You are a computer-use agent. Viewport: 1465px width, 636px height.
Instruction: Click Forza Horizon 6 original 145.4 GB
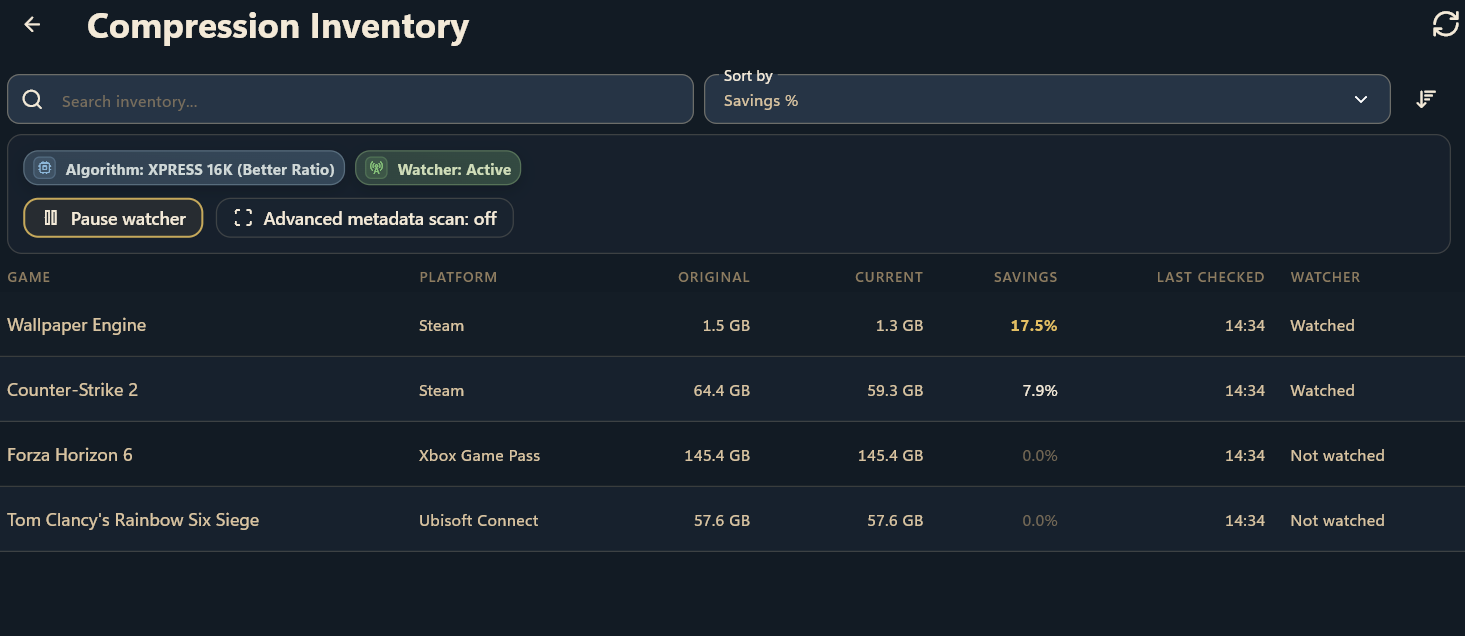[x=717, y=455]
